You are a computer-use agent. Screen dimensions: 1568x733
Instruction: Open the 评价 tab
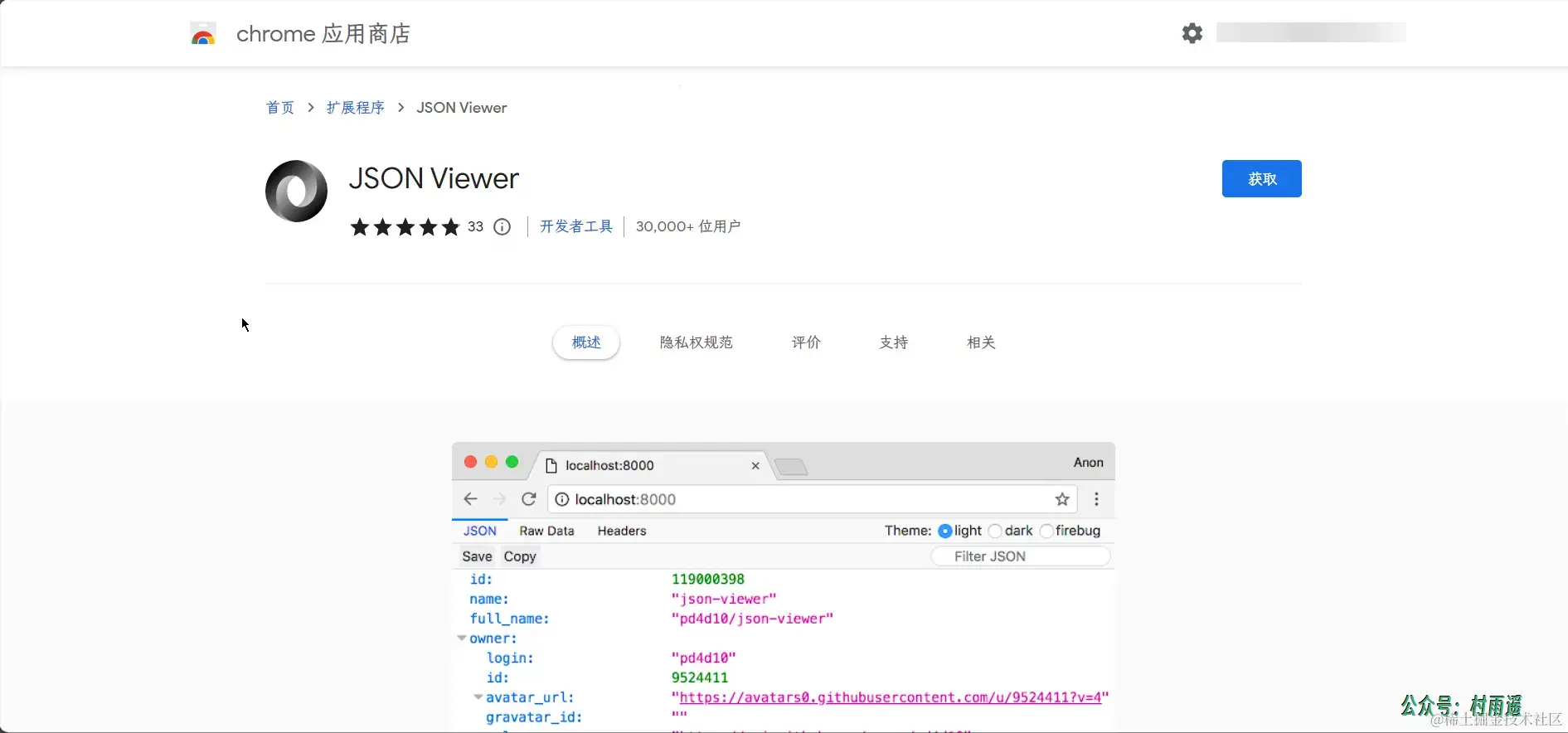(806, 342)
